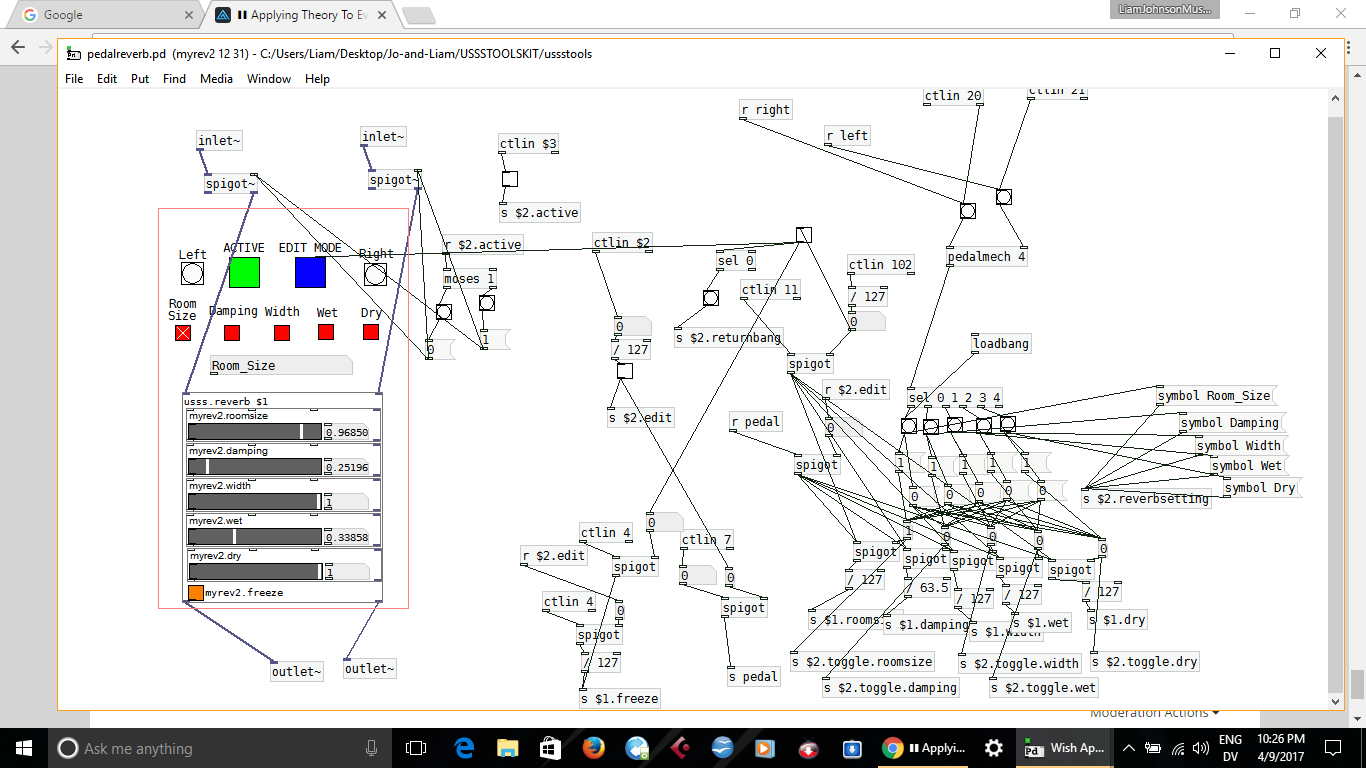Open the Put menu
The image size is (1366, 768).
[140, 79]
